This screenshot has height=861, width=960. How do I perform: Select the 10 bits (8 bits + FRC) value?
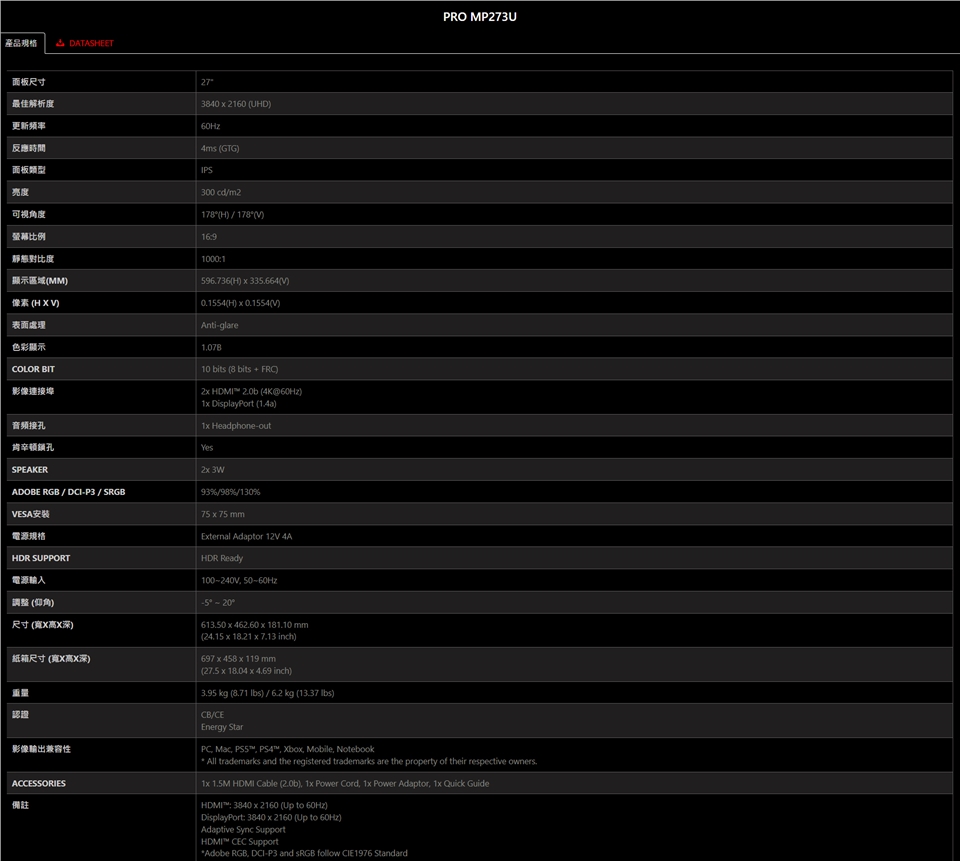[239, 369]
